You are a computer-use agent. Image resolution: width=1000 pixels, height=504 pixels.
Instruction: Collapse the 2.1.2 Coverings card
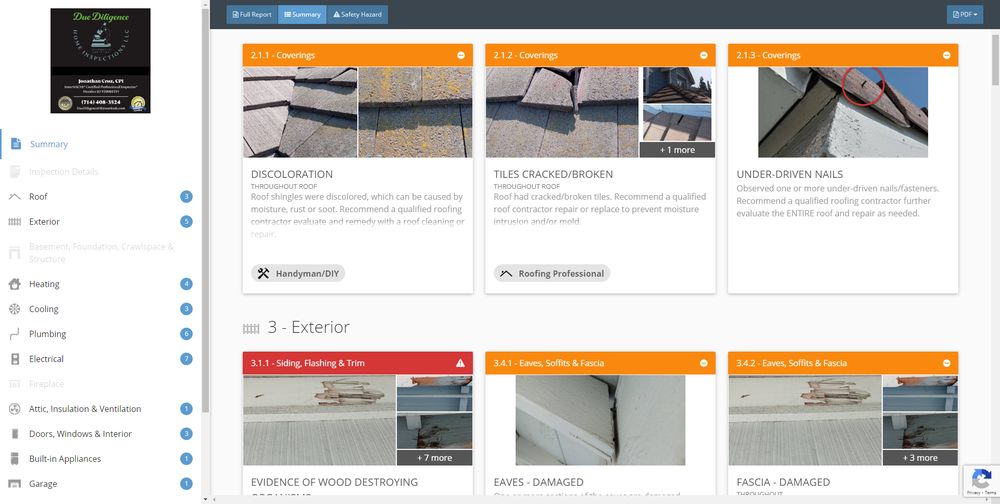(x=703, y=56)
